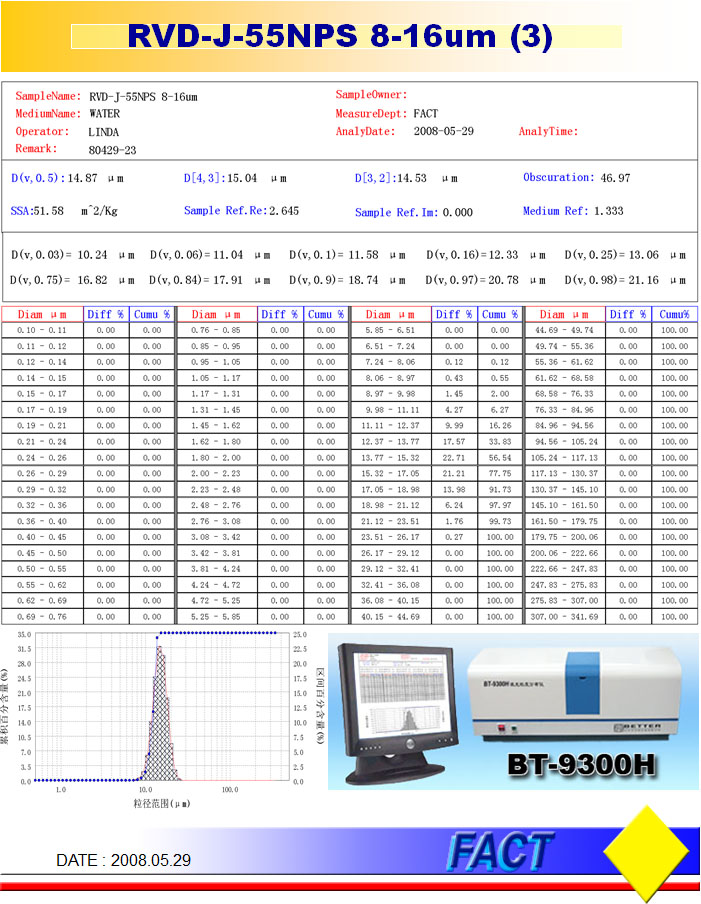Select the Operator name LINDA
This screenshot has width=701, height=904.
(x=103, y=132)
